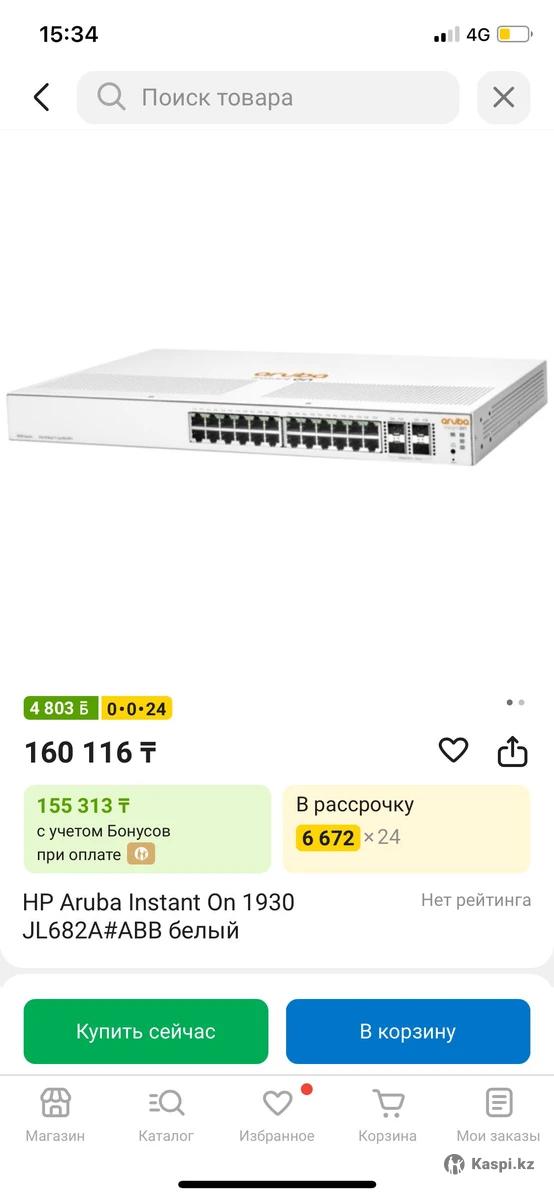Add product to favorites with heart icon
This screenshot has width=554, height=1200.
(x=453, y=750)
